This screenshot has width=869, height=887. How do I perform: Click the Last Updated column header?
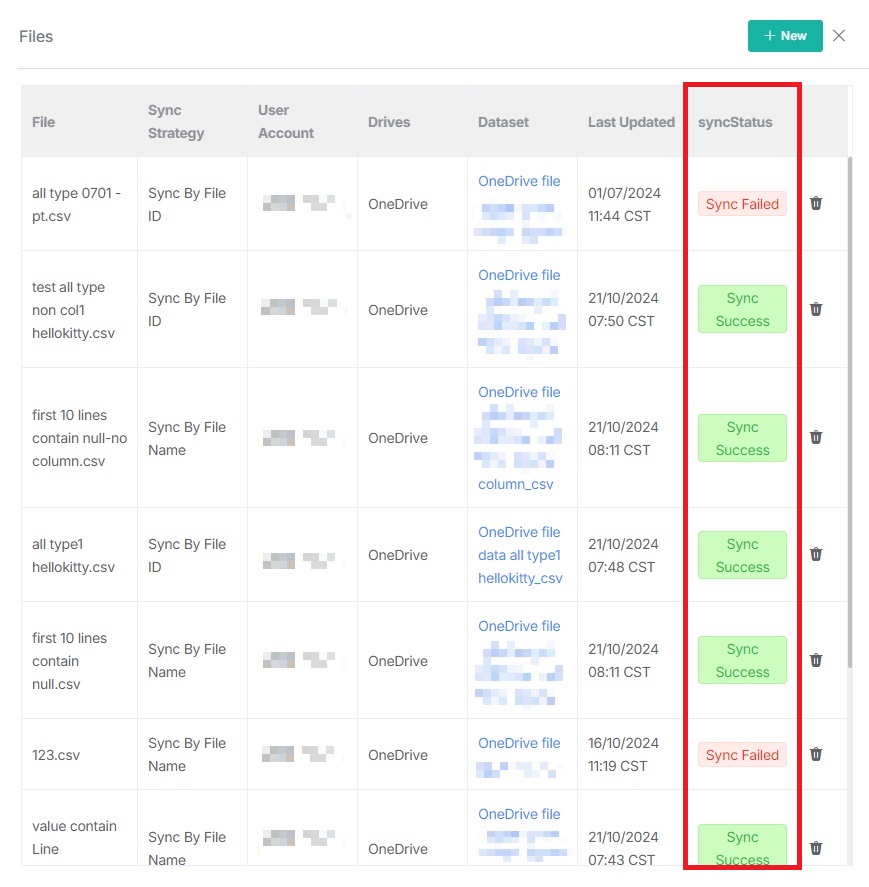point(631,122)
